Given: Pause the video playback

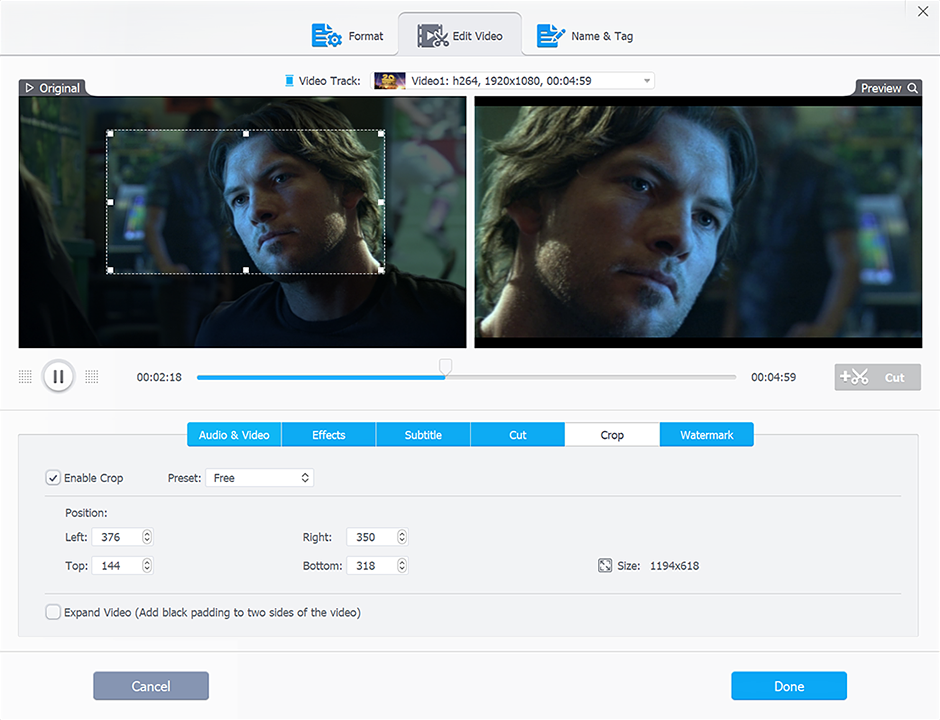Looking at the screenshot, I should (x=58, y=376).
